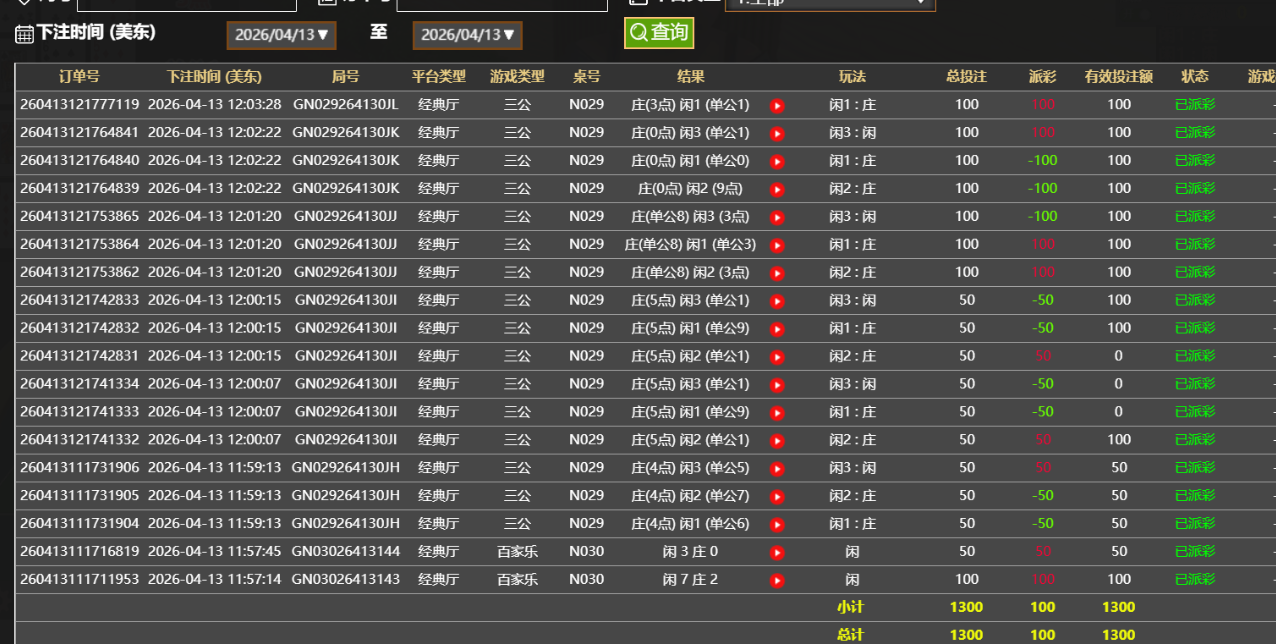Click order number 260413121764841
Image resolution: width=1276 pixels, height=644 pixels.
(79, 132)
